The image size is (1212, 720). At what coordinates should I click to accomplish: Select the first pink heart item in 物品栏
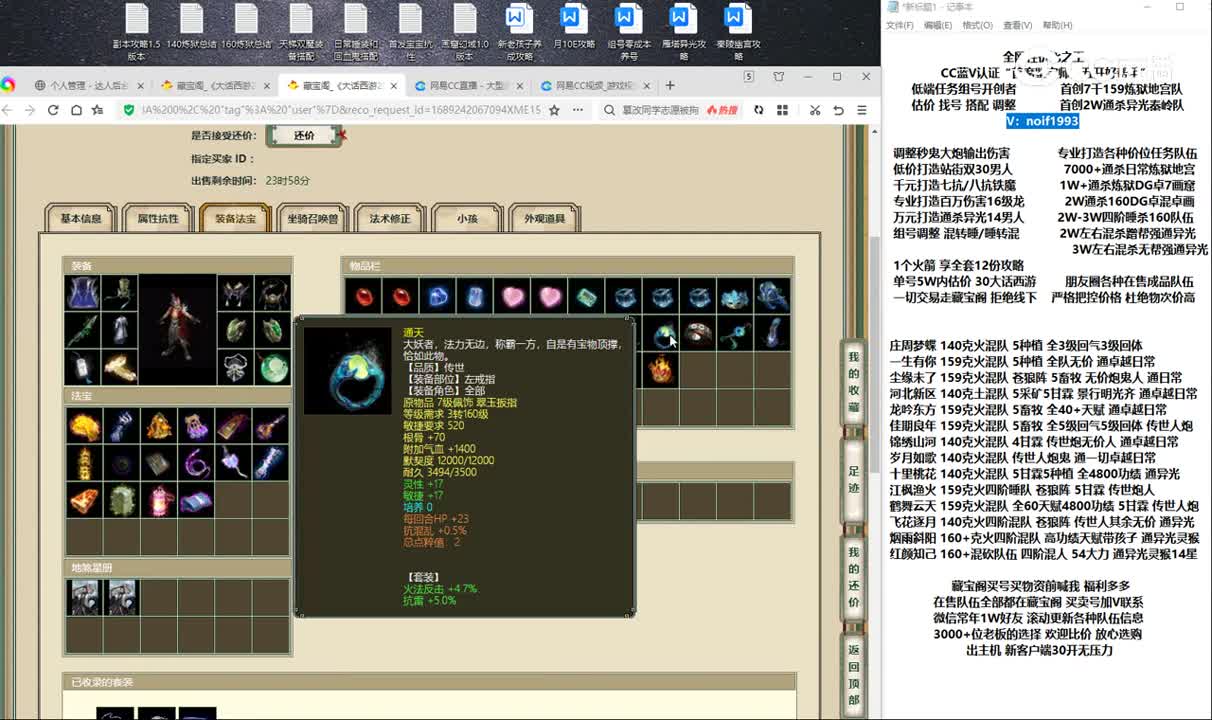click(512, 296)
